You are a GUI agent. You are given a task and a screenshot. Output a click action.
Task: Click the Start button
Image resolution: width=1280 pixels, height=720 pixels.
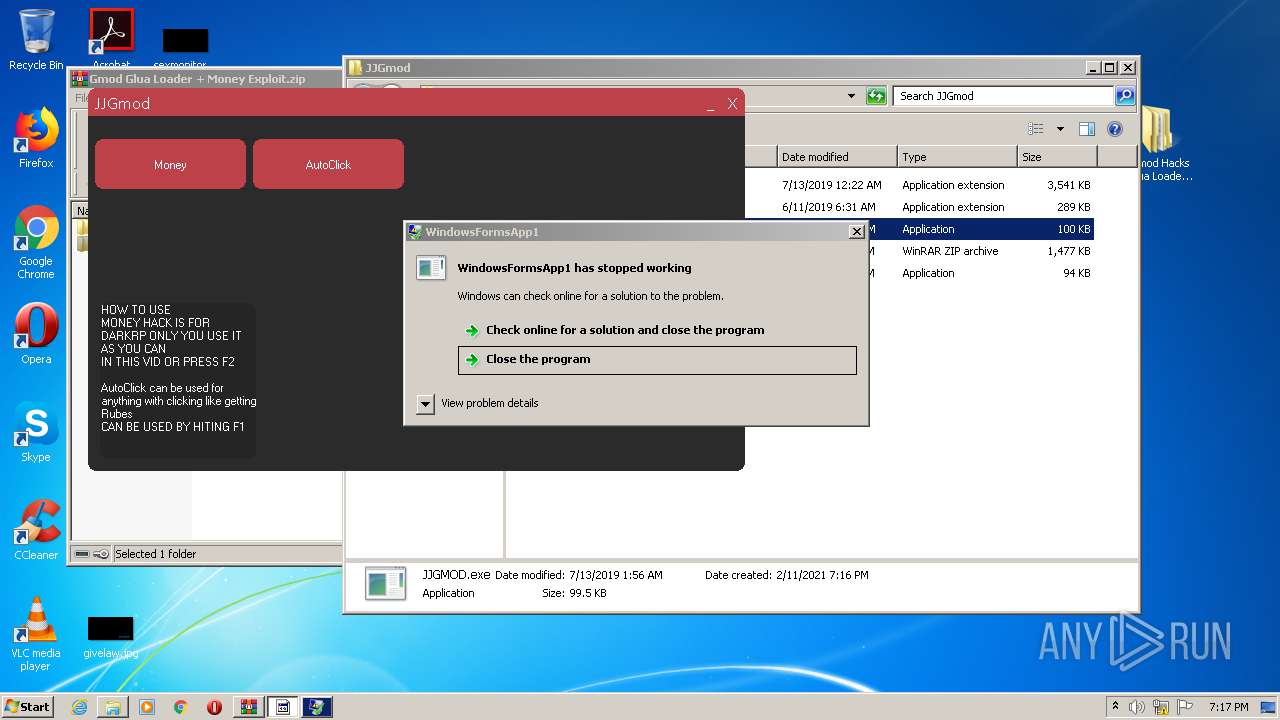point(27,706)
